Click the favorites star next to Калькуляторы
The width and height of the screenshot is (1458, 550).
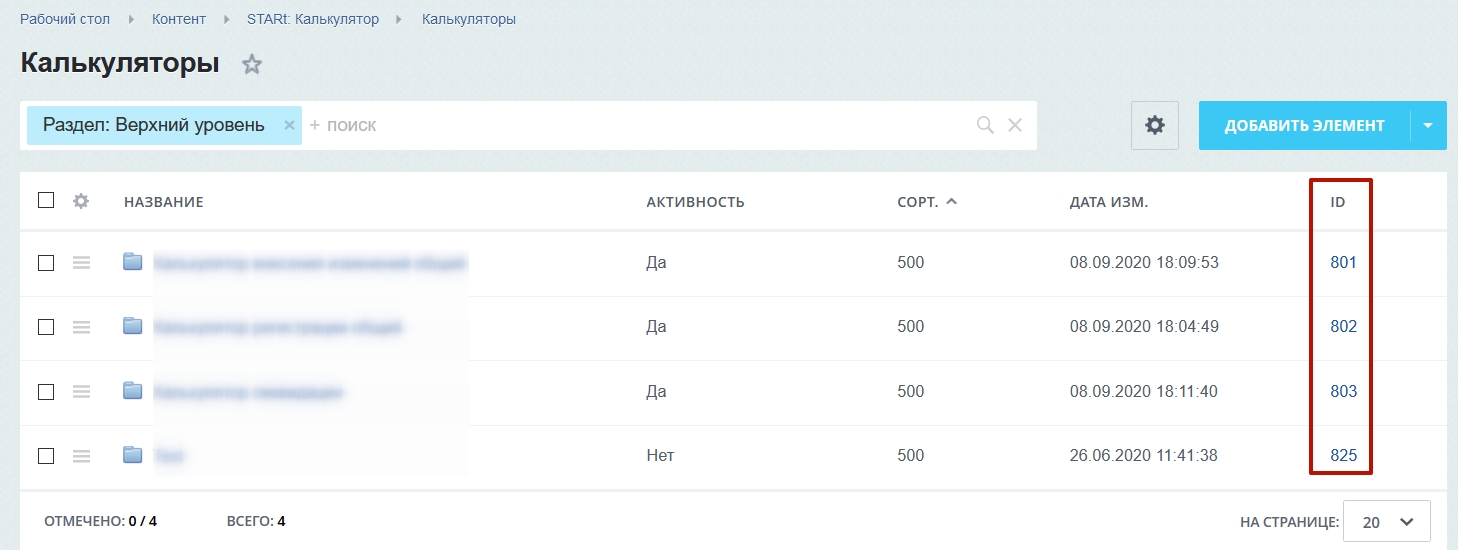pos(252,65)
